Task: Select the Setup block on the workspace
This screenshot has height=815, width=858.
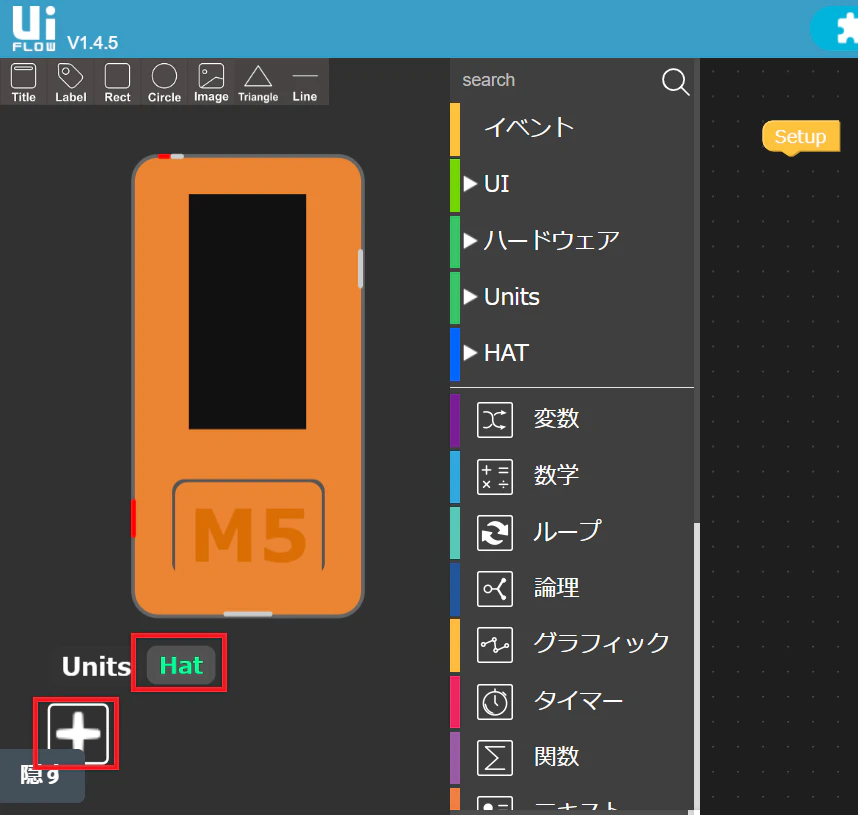Action: click(801, 137)
